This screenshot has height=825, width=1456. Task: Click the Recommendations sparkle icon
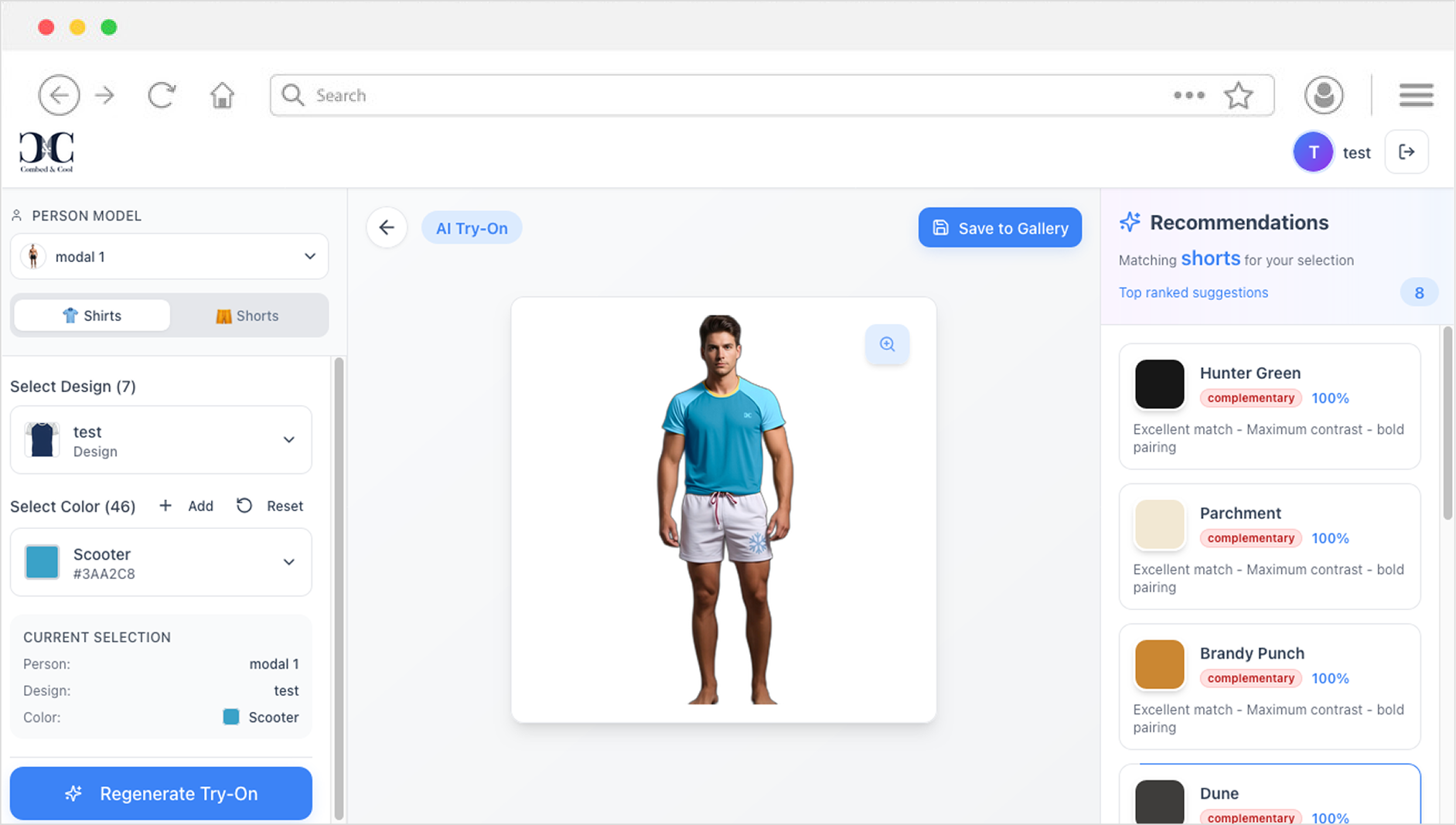[1130, 223]
